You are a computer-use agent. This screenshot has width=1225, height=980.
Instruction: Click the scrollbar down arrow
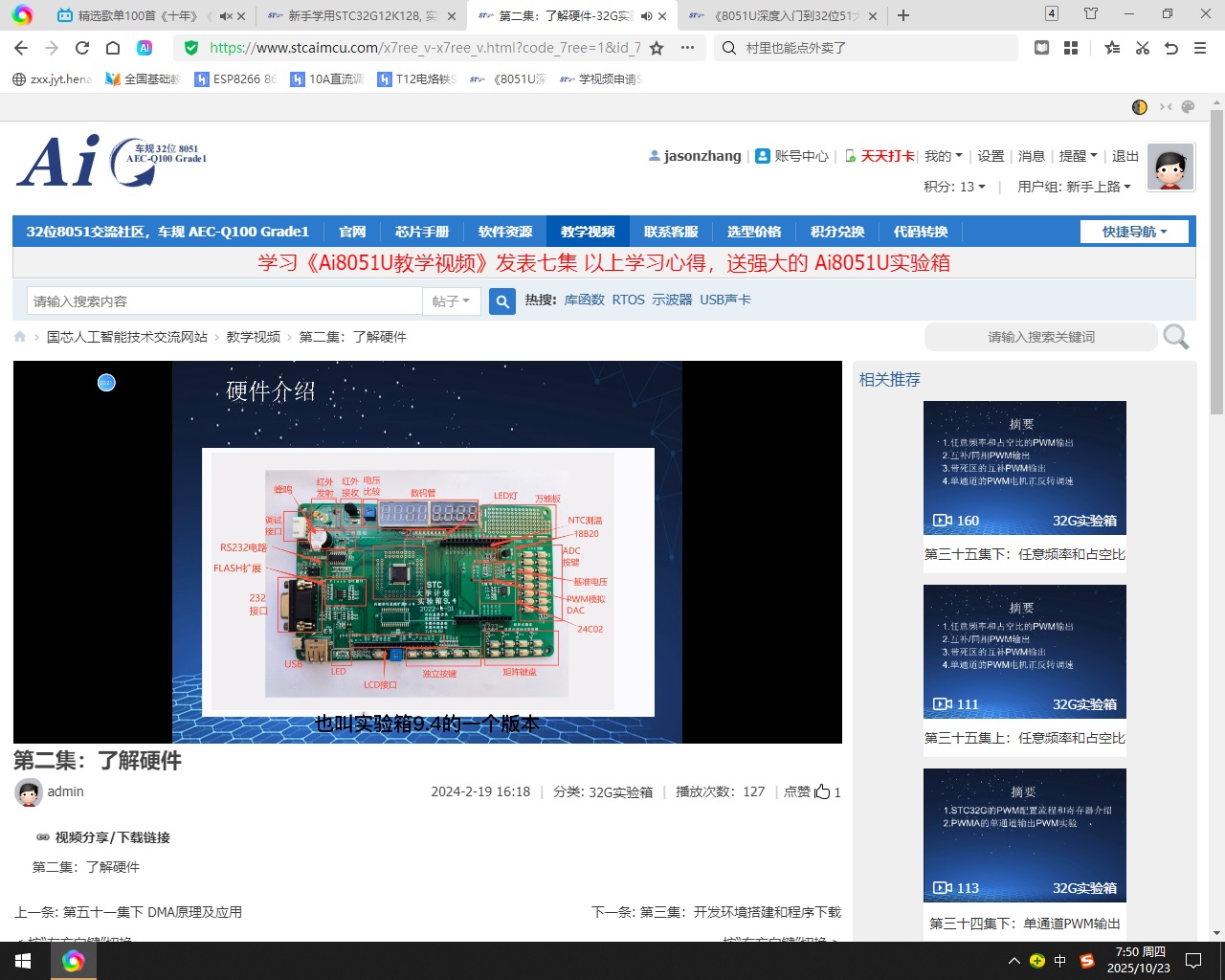click(x=1216, y=933)
